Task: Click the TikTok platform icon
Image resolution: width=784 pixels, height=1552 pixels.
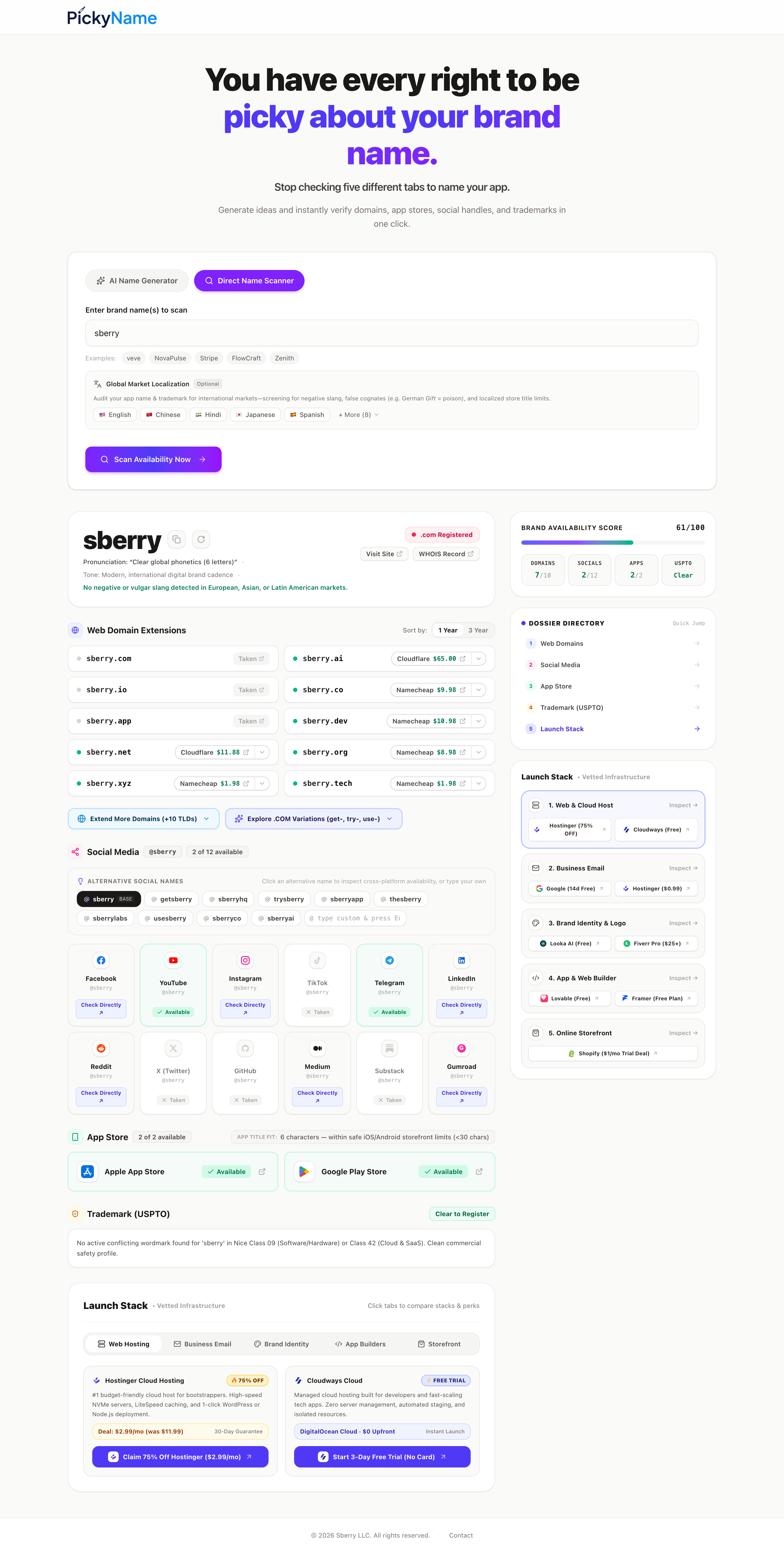Action: (x=317, y=960)
